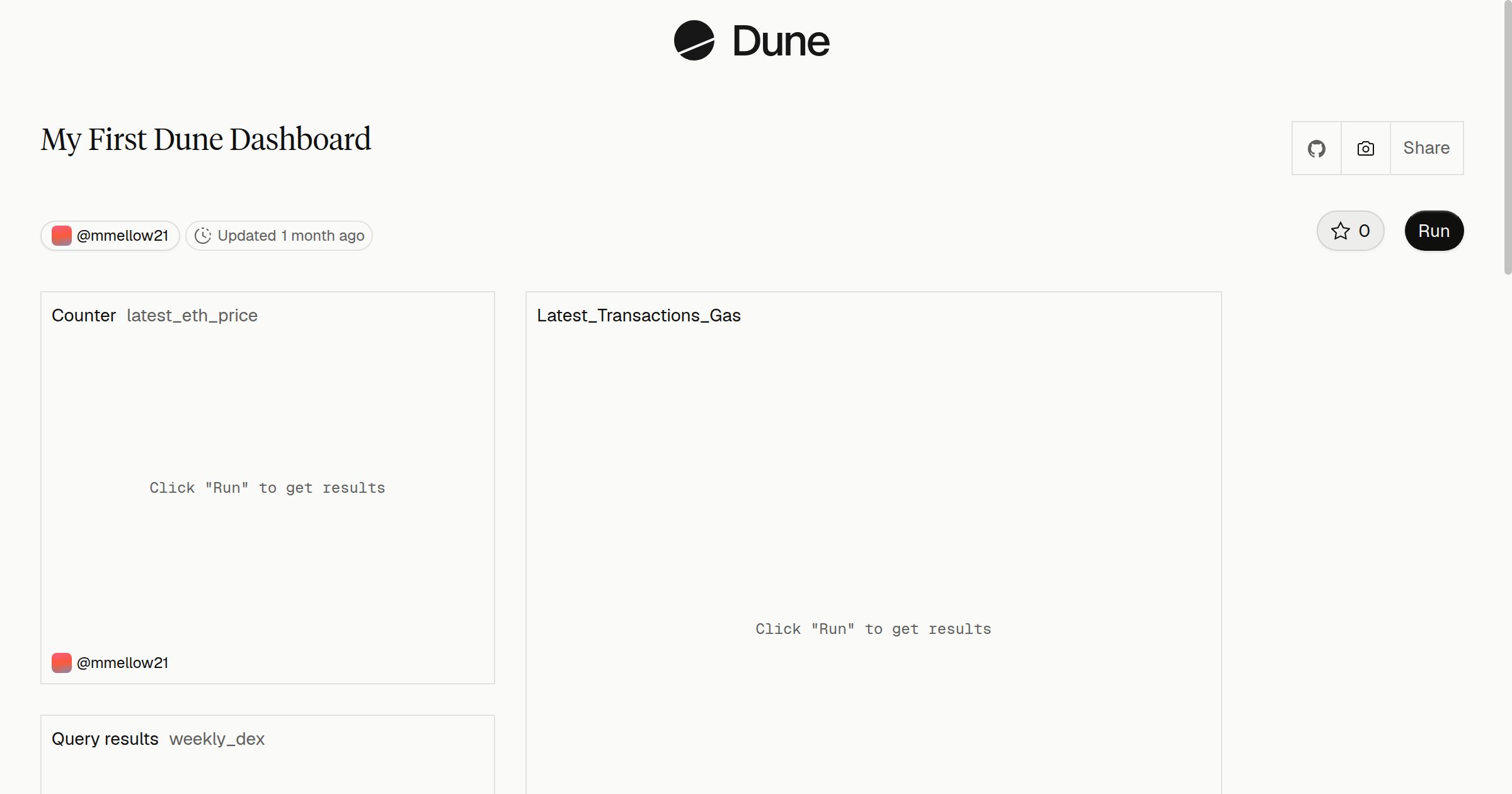
Task: Click @mmellow21 name in Counter card footer
Action: [x=122, y=663]
